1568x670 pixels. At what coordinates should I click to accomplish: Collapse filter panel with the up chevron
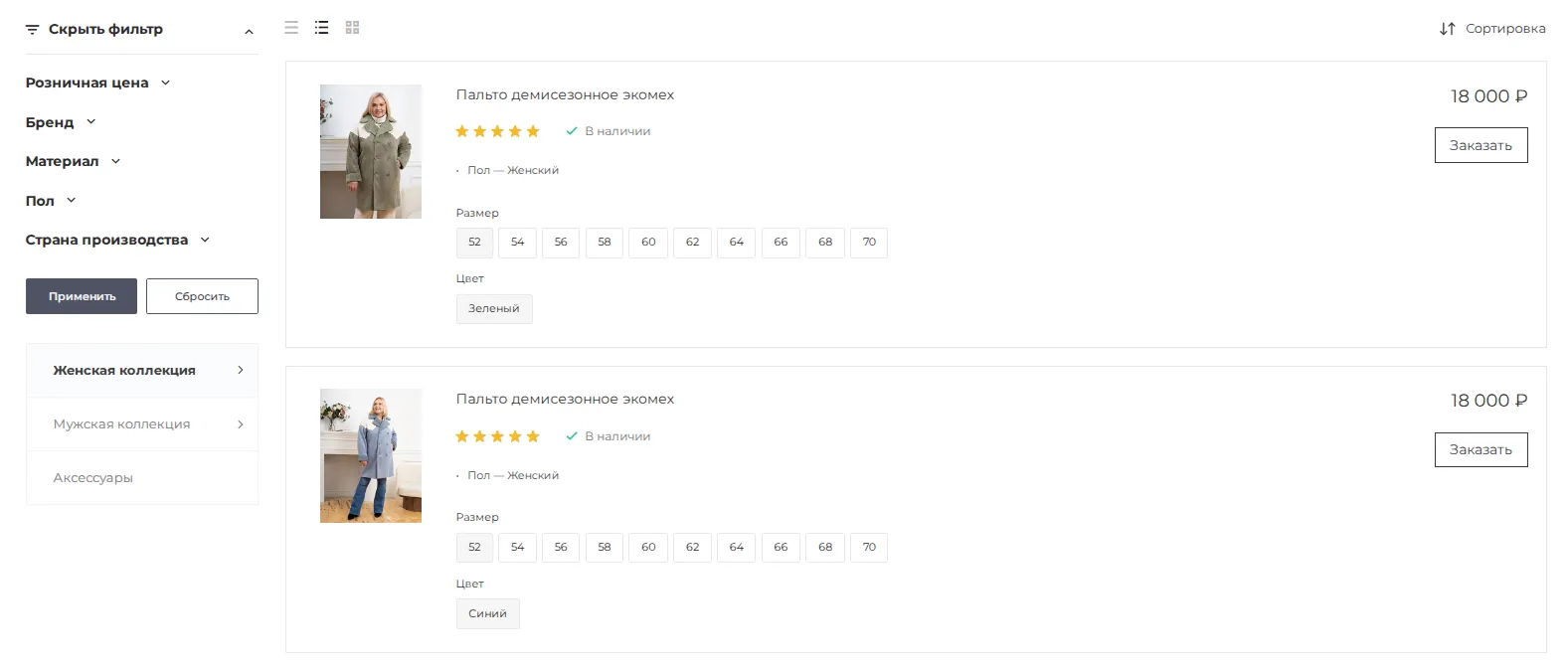(249, 32)
